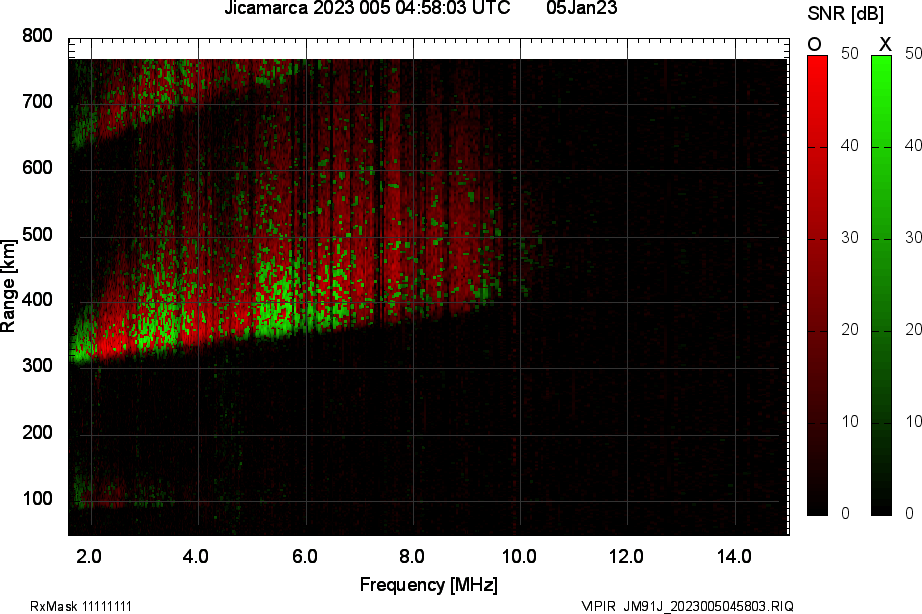Viewport: 922px width, 614px height.
Task: Click the 'X' label above the green bar
Action: (885, 44)
